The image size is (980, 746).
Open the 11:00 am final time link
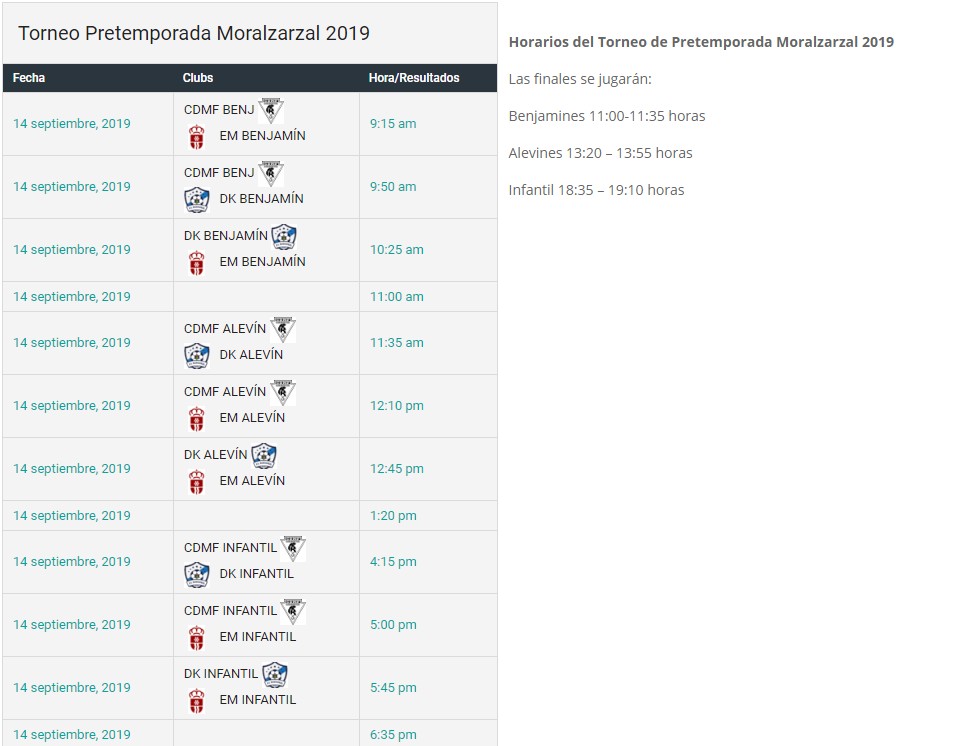pos(397,297)
